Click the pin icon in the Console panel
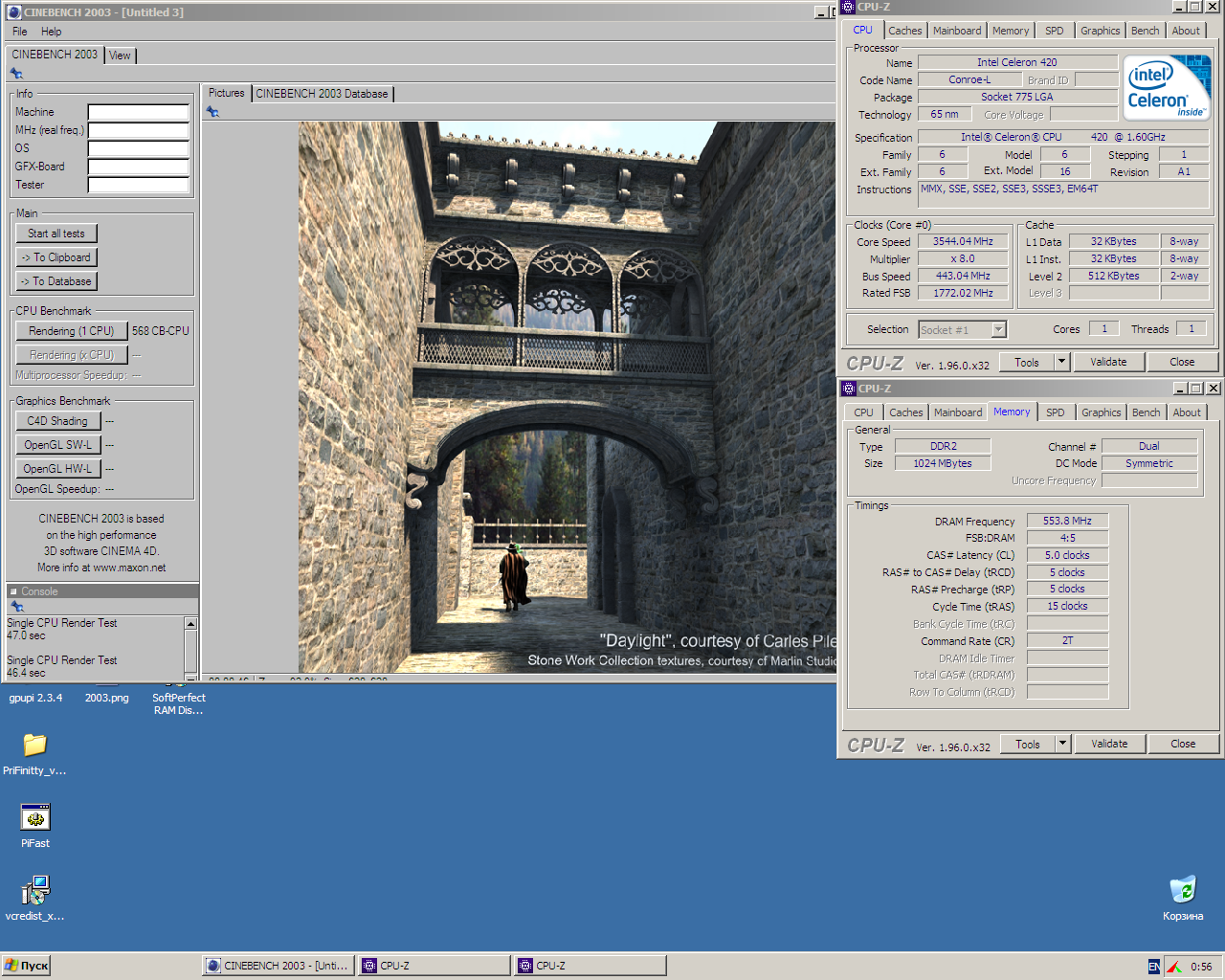The height and width of the screenshot is (980, 1225). tap(16, 607)
